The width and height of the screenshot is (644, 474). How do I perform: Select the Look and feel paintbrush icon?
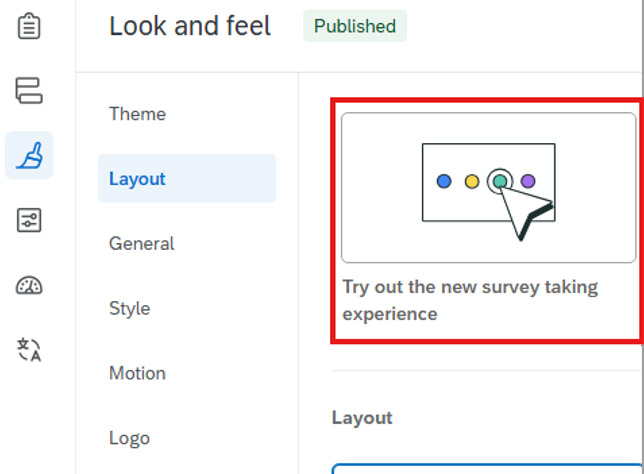[x=29, y=155]
